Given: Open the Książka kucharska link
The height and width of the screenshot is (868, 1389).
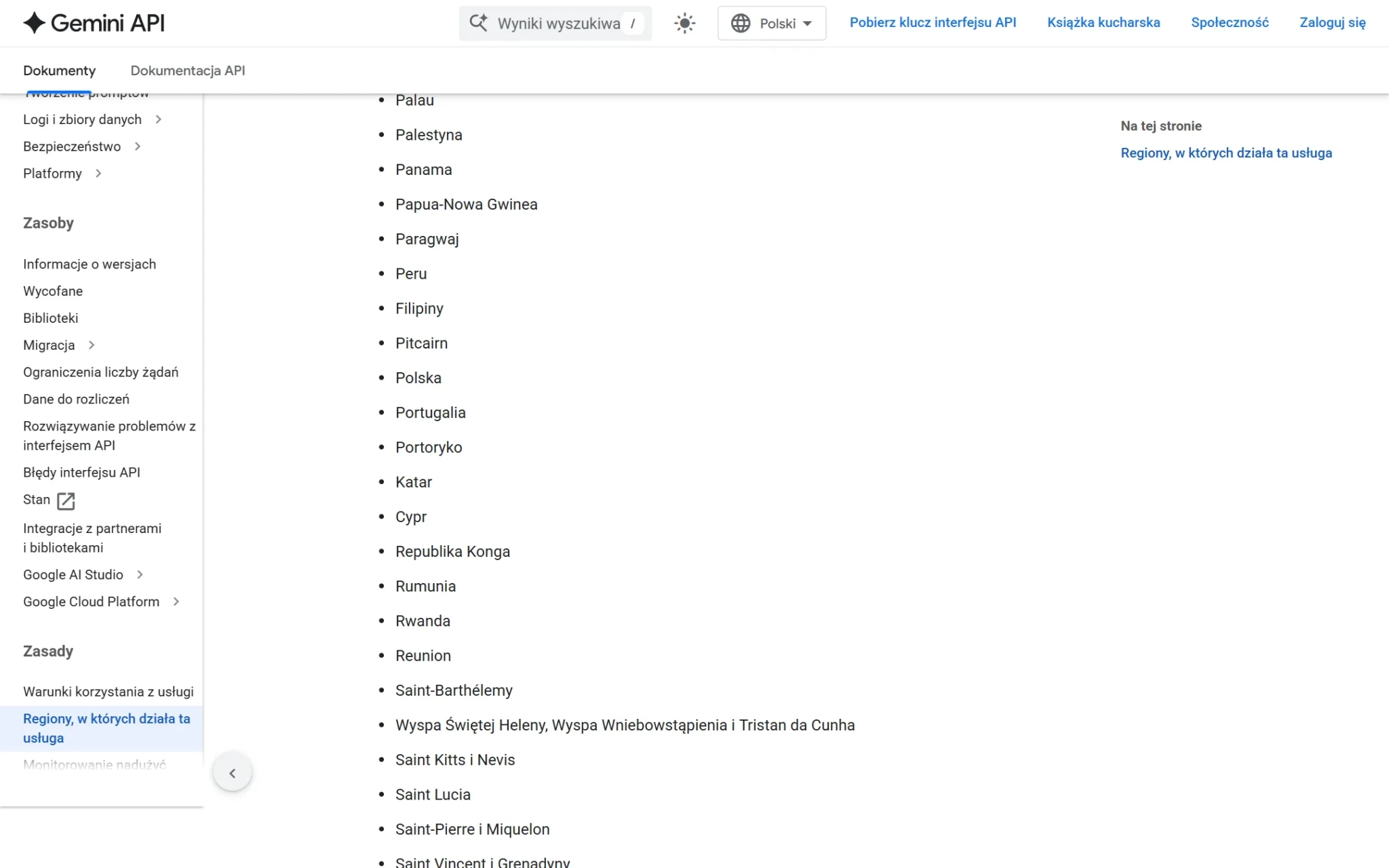Looking at the screenshot, I should (x=1103, y=22).
